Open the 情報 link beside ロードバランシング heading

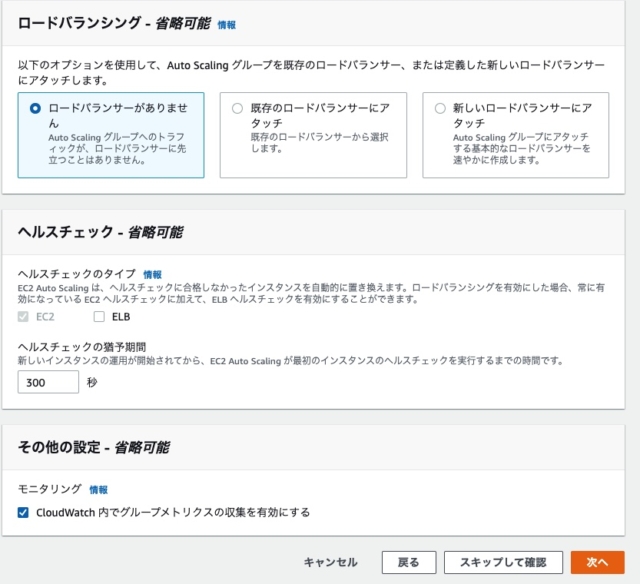pos(227,25)
